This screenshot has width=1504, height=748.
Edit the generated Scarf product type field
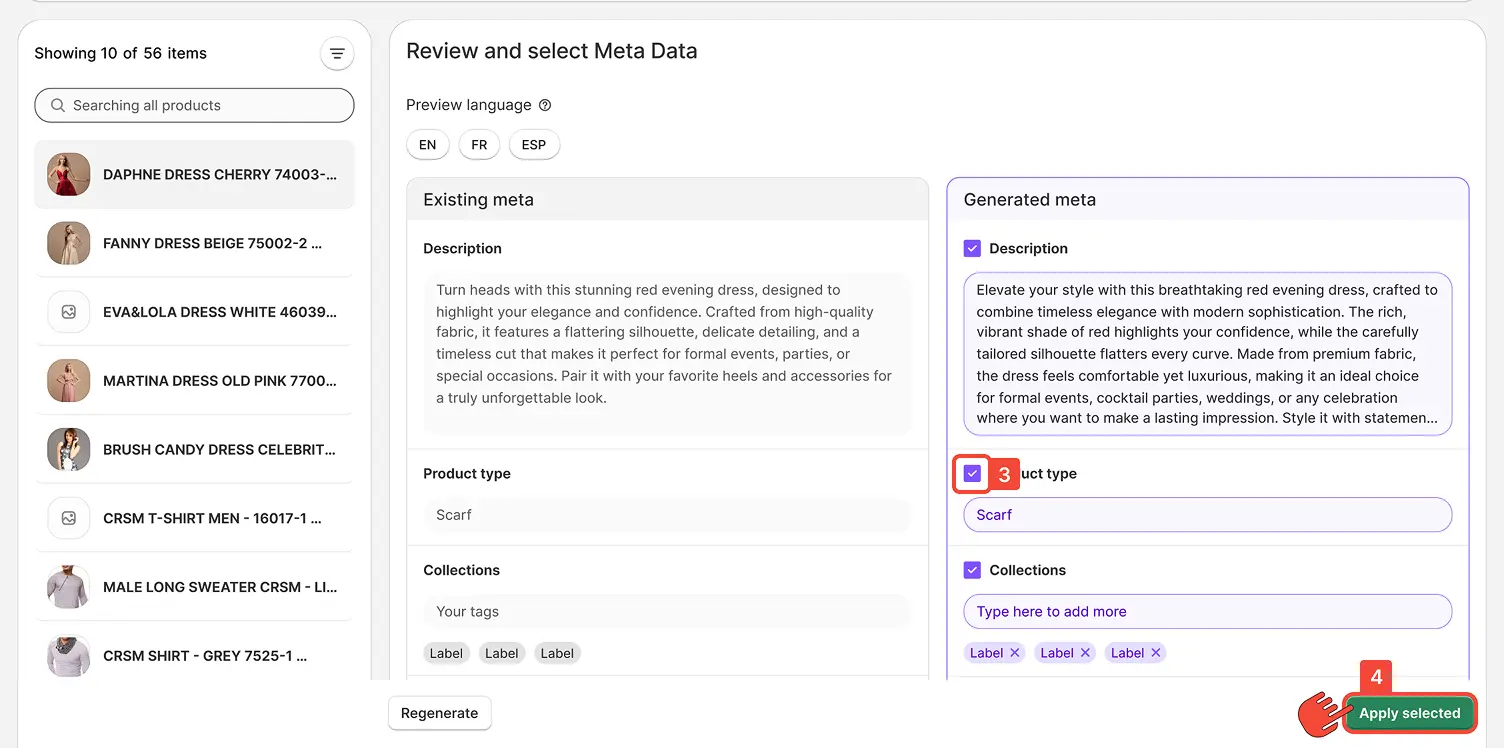point(1207,515)
